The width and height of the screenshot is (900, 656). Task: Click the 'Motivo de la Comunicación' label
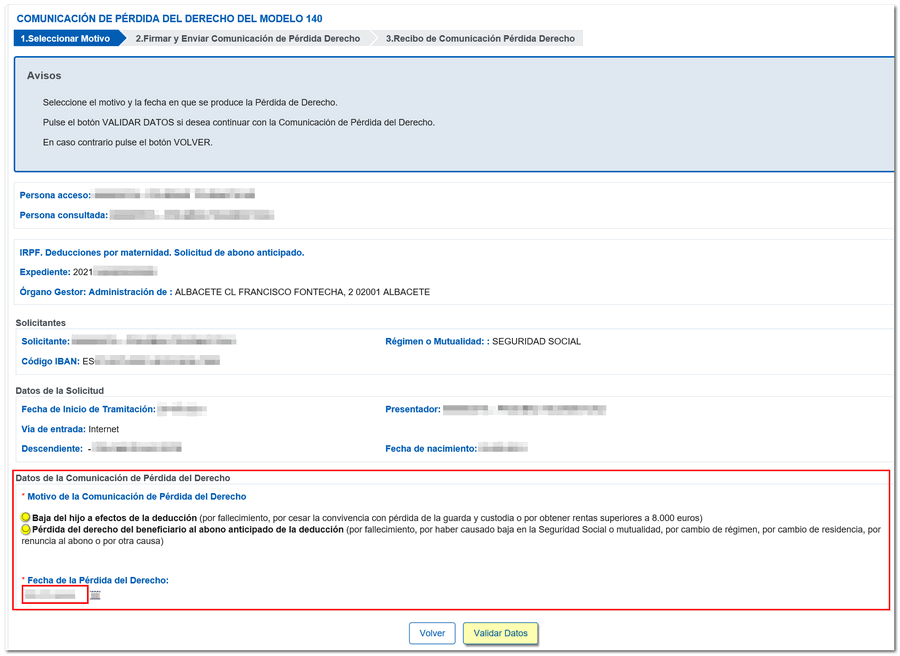[136, 497]
